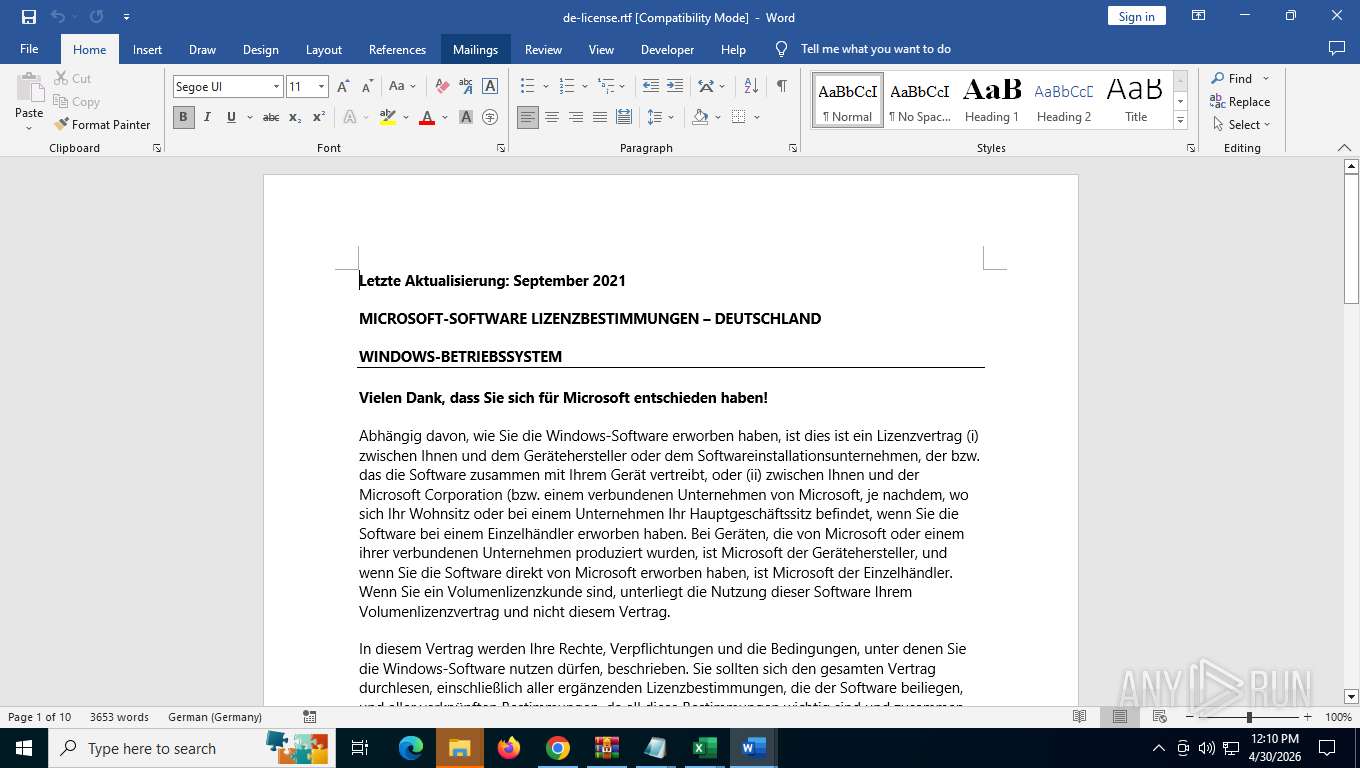Justify the paragraph text

point(600,117)
